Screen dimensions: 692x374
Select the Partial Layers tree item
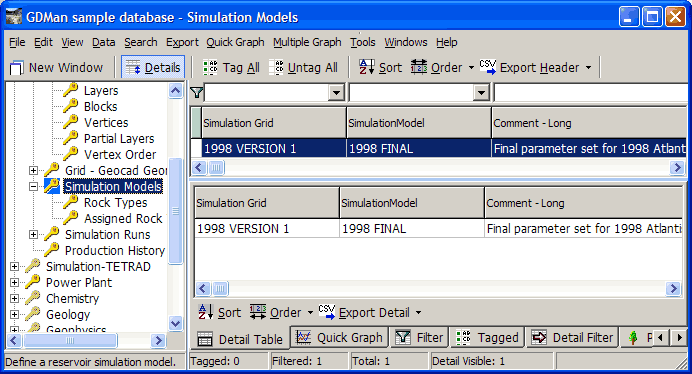point(119,139)
